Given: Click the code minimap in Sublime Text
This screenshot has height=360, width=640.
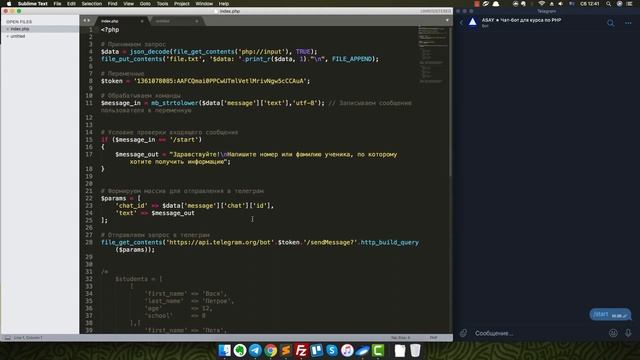Looking at the screenshot, I should click(x=433, y=55).
